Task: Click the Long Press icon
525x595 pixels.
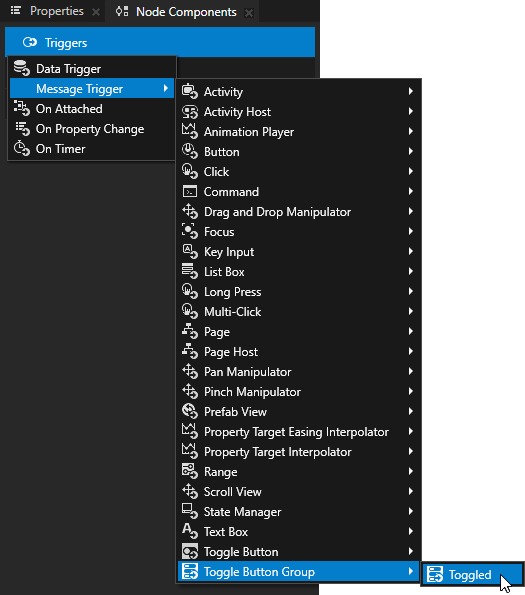Action: click(x=190, y=291)
